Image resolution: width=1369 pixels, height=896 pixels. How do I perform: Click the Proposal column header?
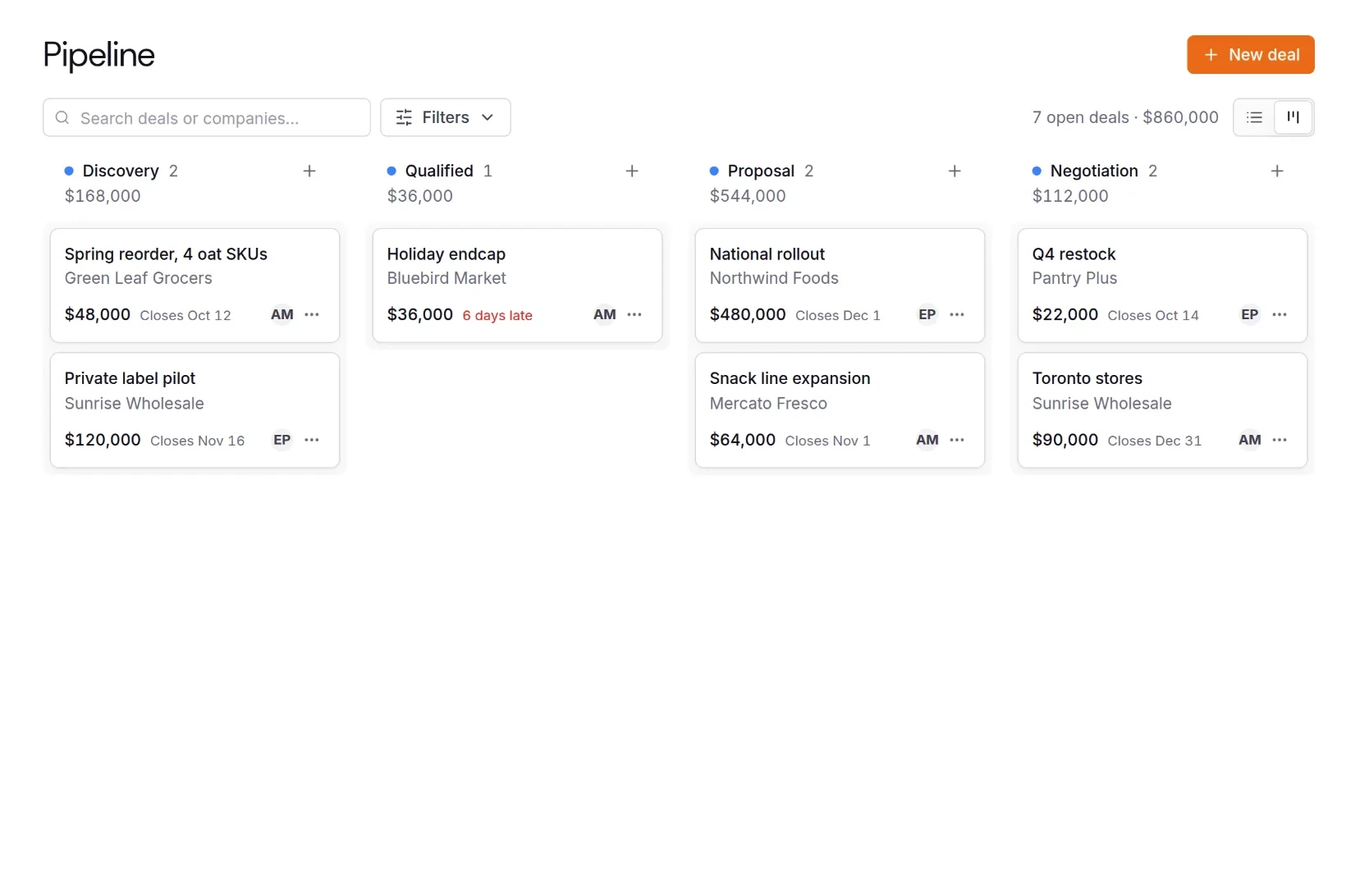[761, 171]
